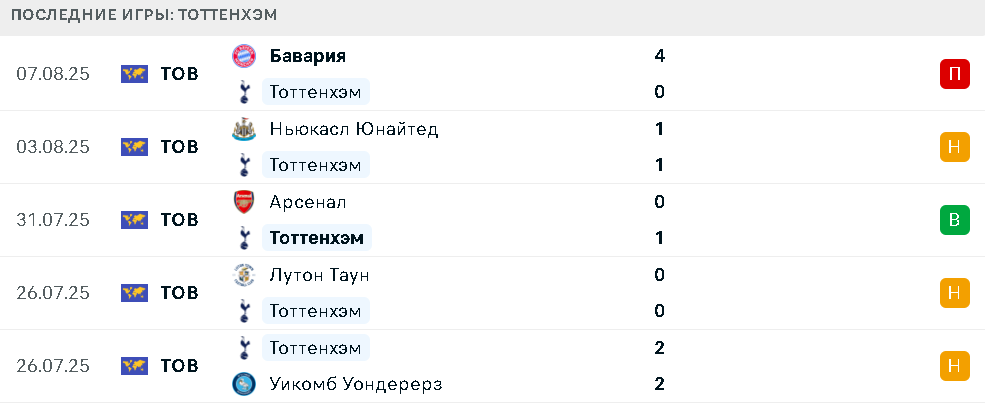Open the match dated 03.08.25
Screen dimensions: 985x410
(x=492, y=147)
